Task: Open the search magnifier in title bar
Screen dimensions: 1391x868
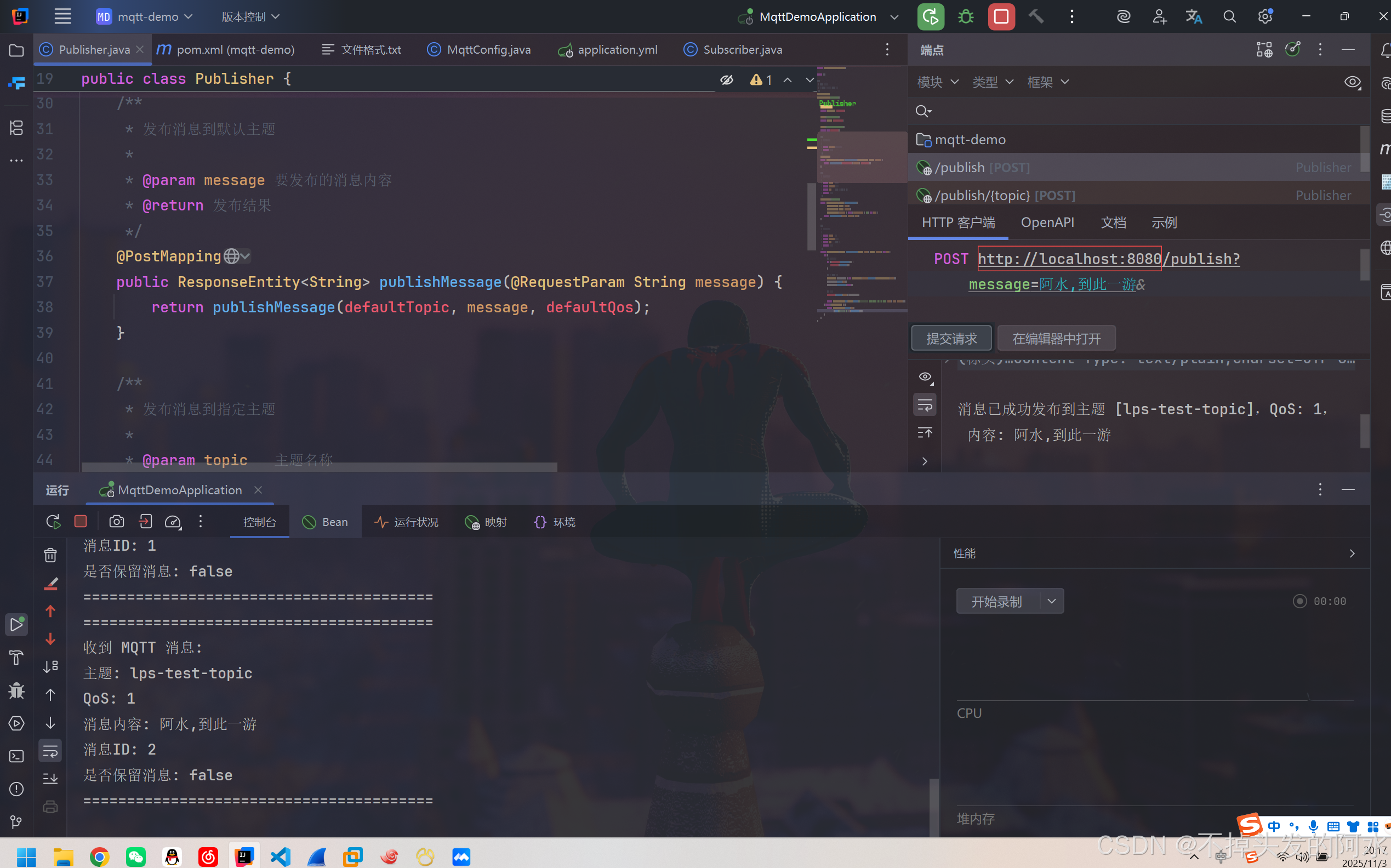Action: pyautogui.click(x=1229, y=16)
